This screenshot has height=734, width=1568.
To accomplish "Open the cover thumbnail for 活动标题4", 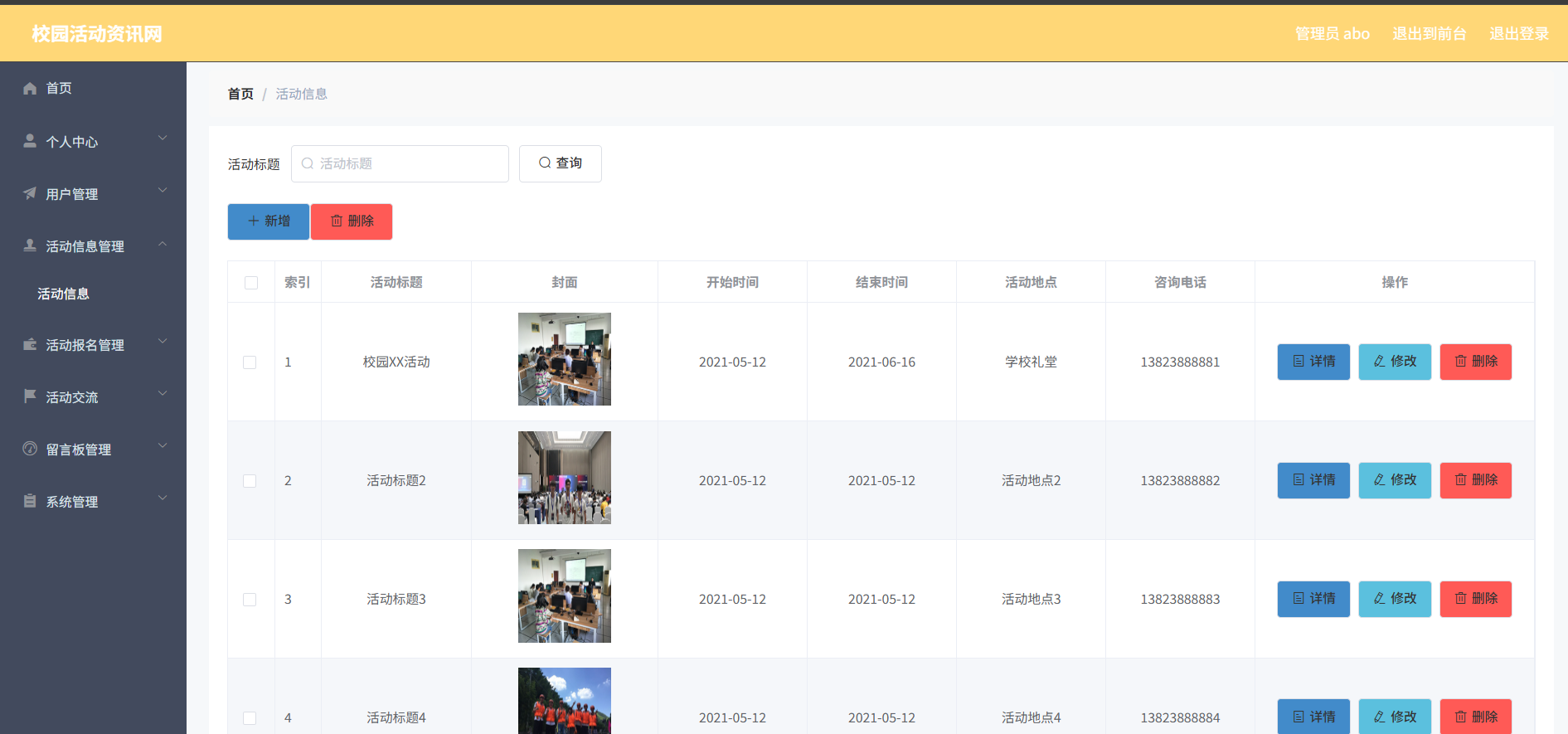I will pyautogui.click(x=565, y=701).
